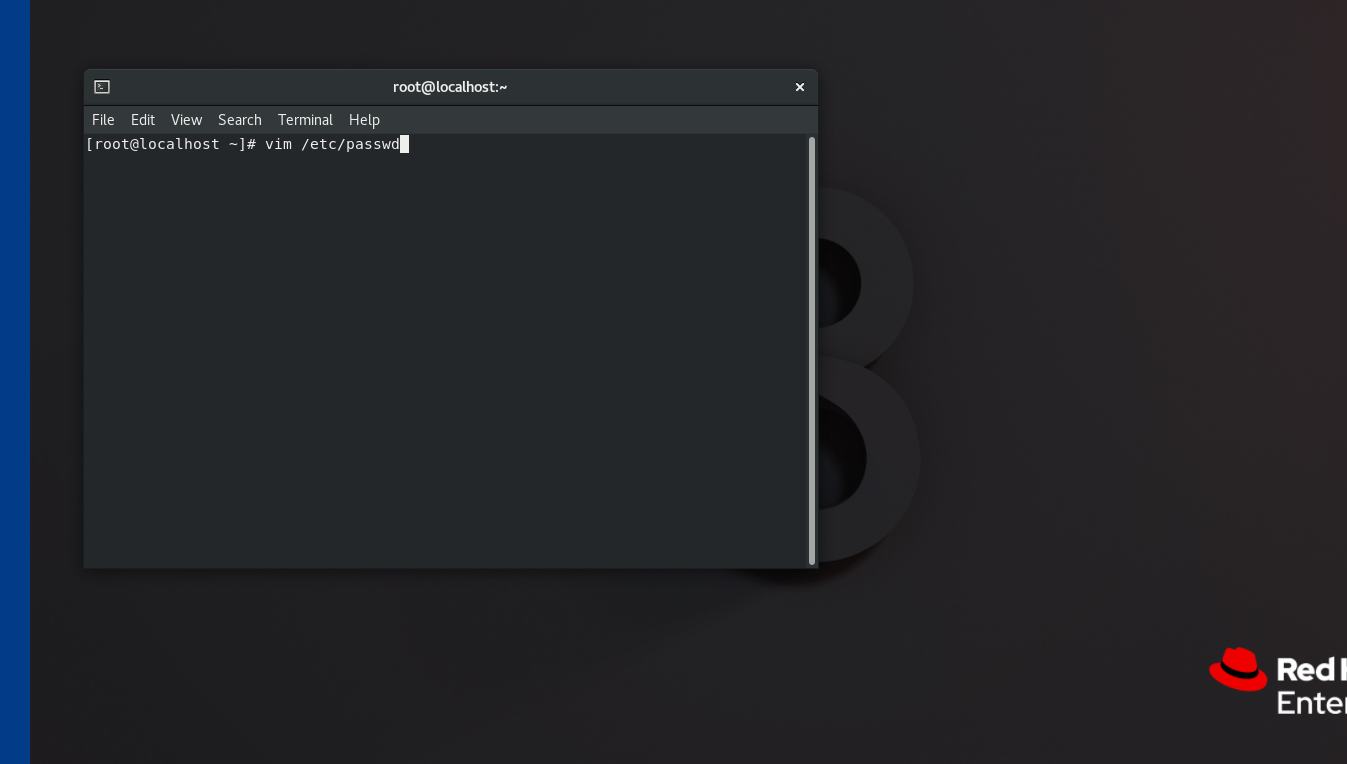Open the Edit menu

[143, 120]
